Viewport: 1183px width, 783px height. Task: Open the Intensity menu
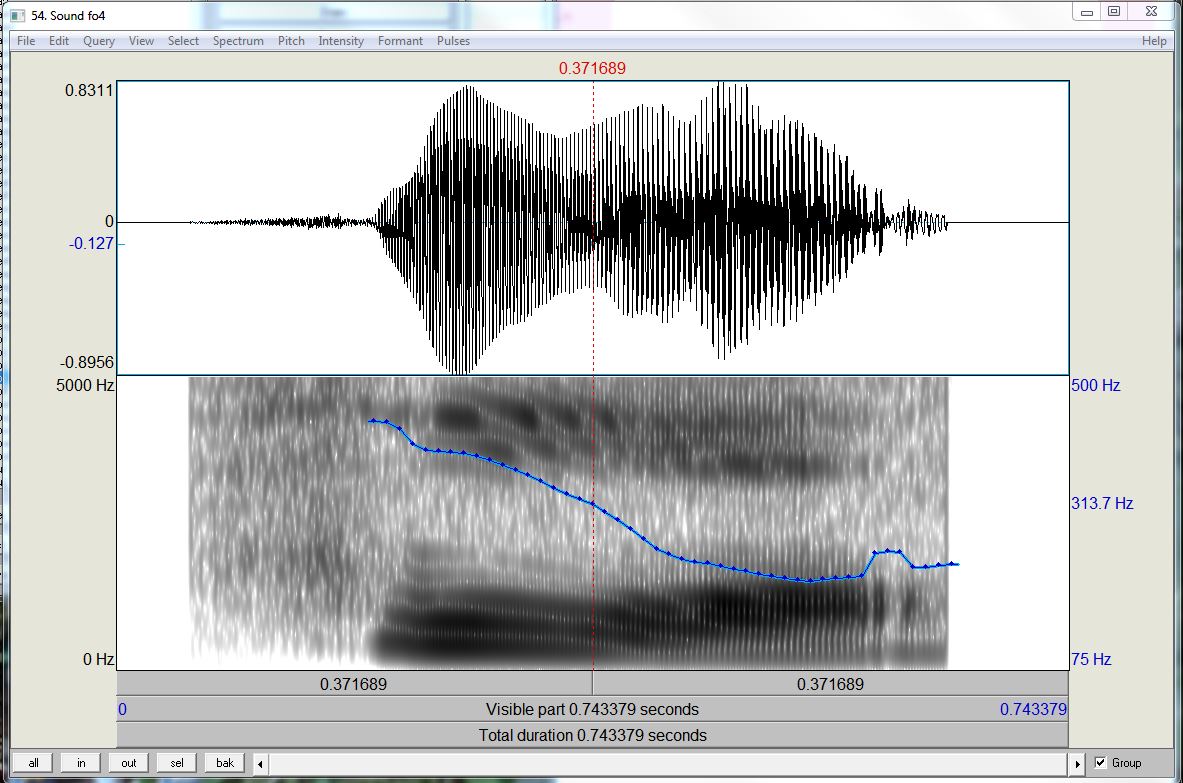(x=341, y=41)
